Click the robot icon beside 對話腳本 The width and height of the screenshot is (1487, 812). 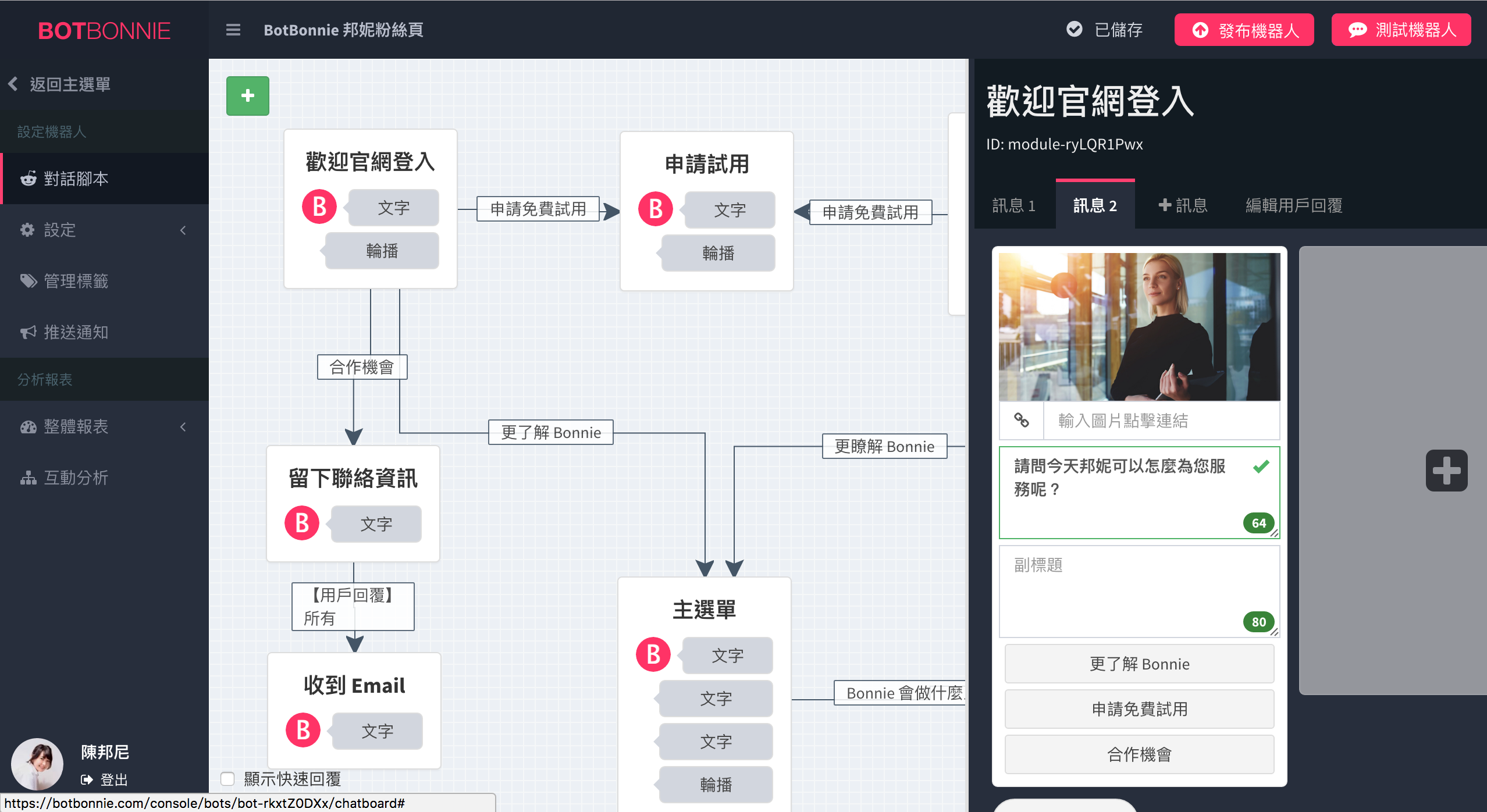click(x=29, y=179)
